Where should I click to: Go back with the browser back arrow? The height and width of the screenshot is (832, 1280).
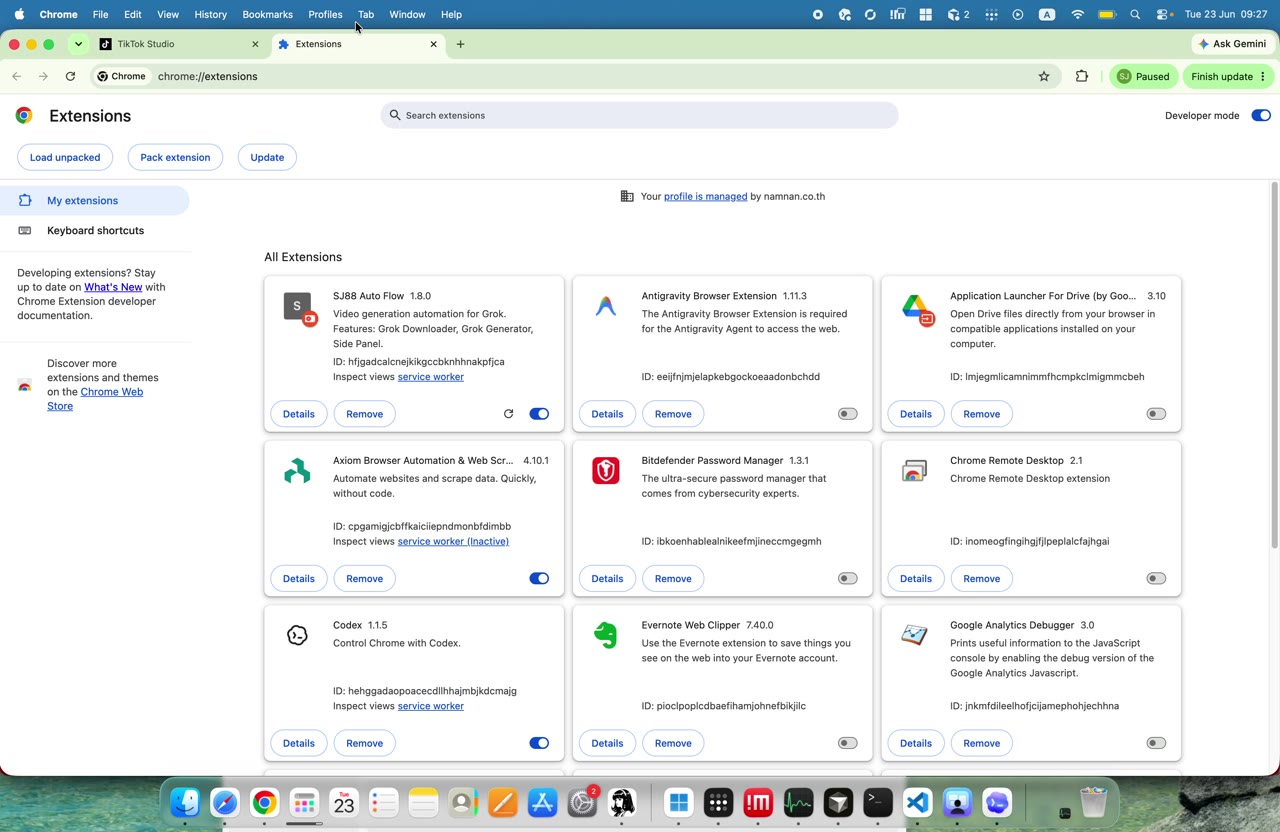pos(17,76)
